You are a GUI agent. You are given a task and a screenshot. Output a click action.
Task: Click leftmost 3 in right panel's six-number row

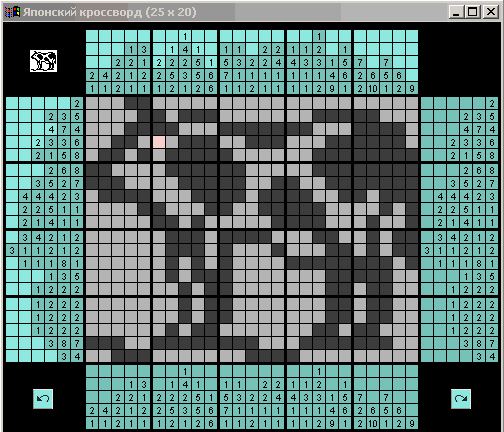point(427,250)
